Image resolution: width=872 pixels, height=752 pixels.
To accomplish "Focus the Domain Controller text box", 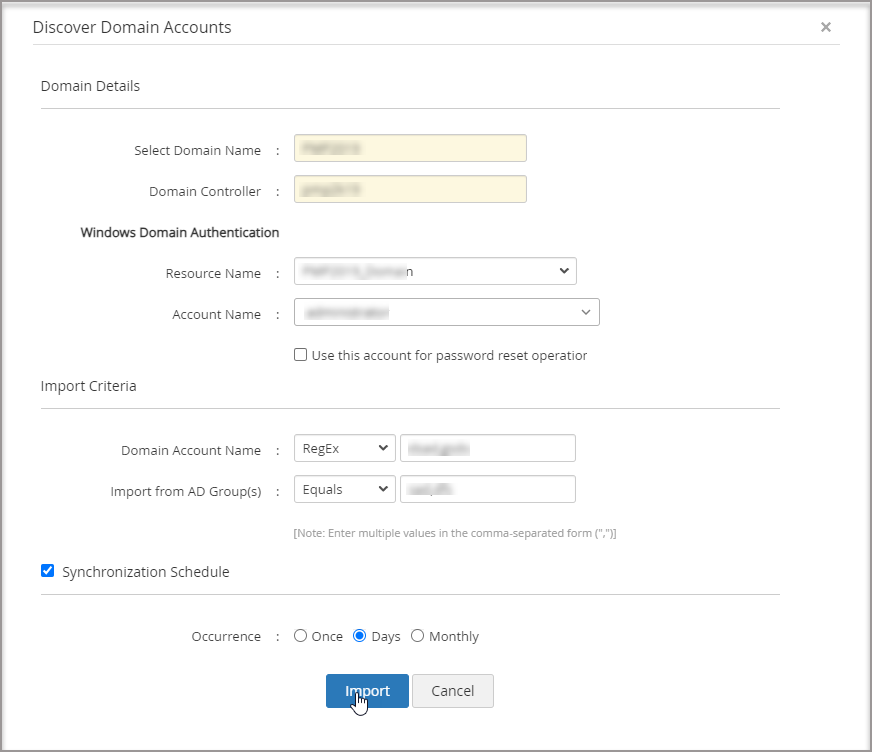I will click(410, 190).
